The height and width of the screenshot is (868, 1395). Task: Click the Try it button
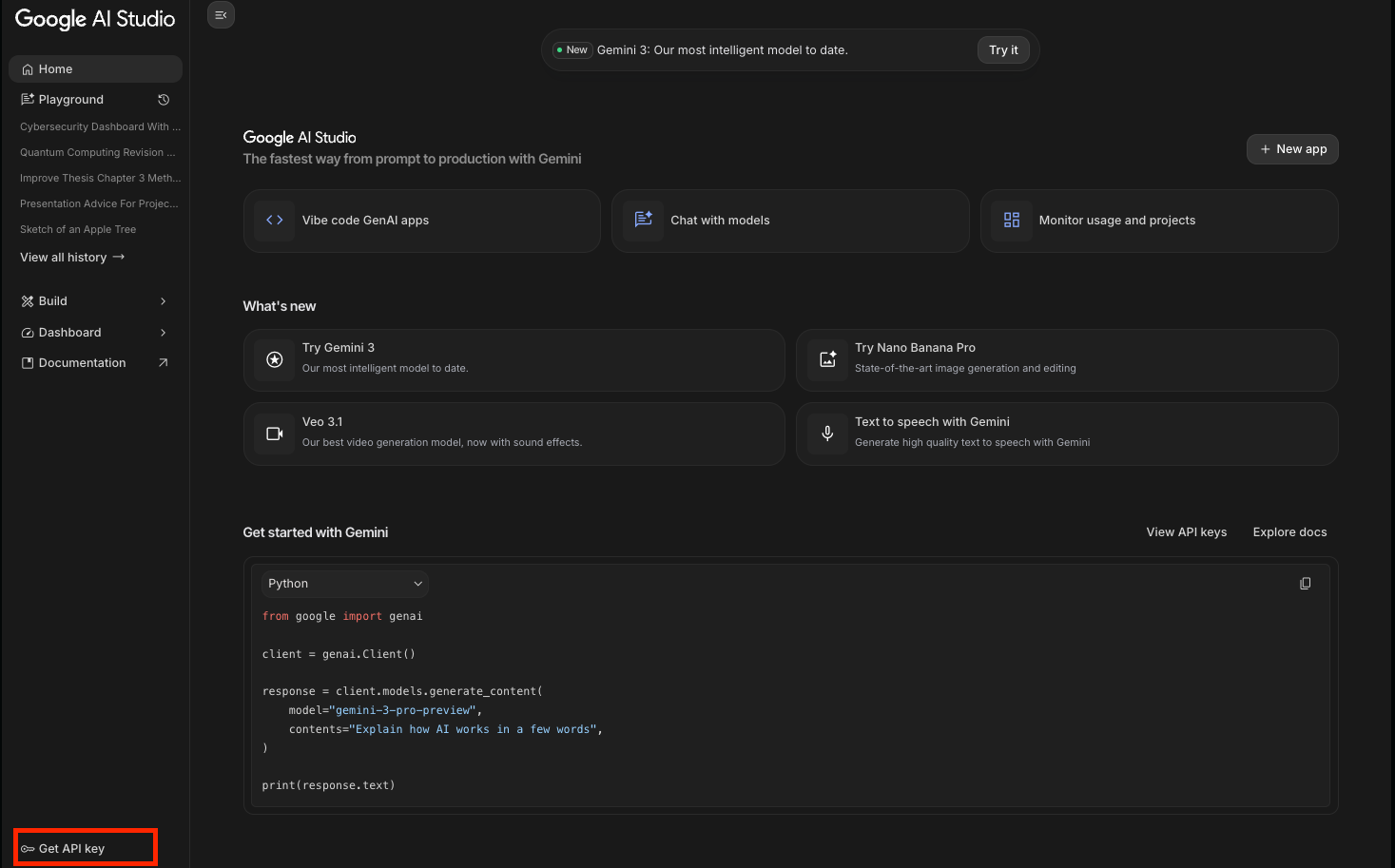(x=1003, y=50)
